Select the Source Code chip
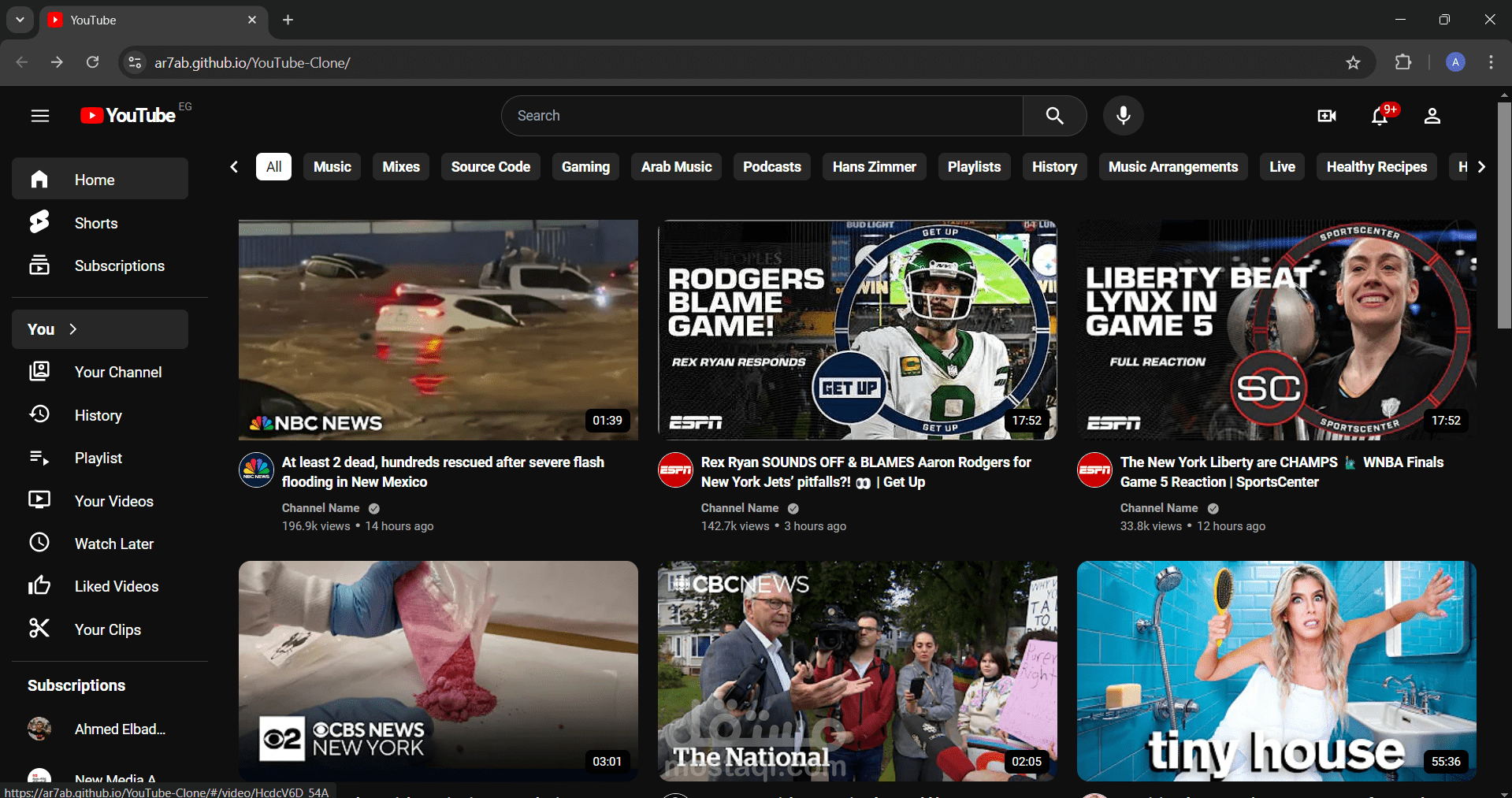 [x=490, y=166]
